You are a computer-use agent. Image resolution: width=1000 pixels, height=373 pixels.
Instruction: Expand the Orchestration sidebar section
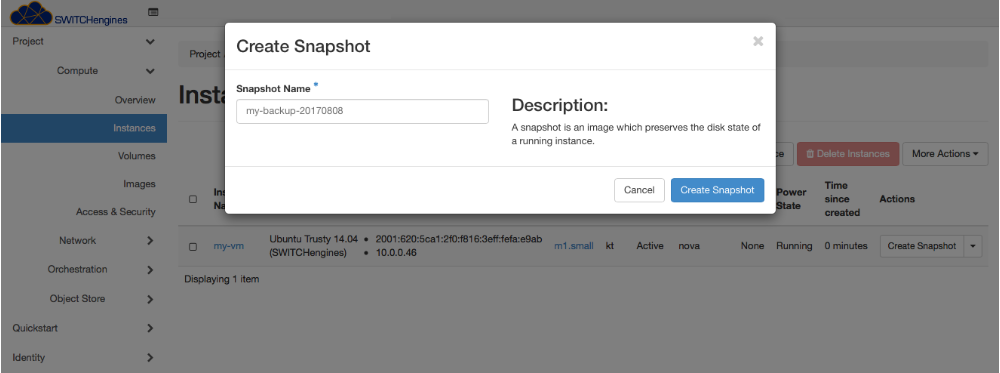tap(84, 270)
